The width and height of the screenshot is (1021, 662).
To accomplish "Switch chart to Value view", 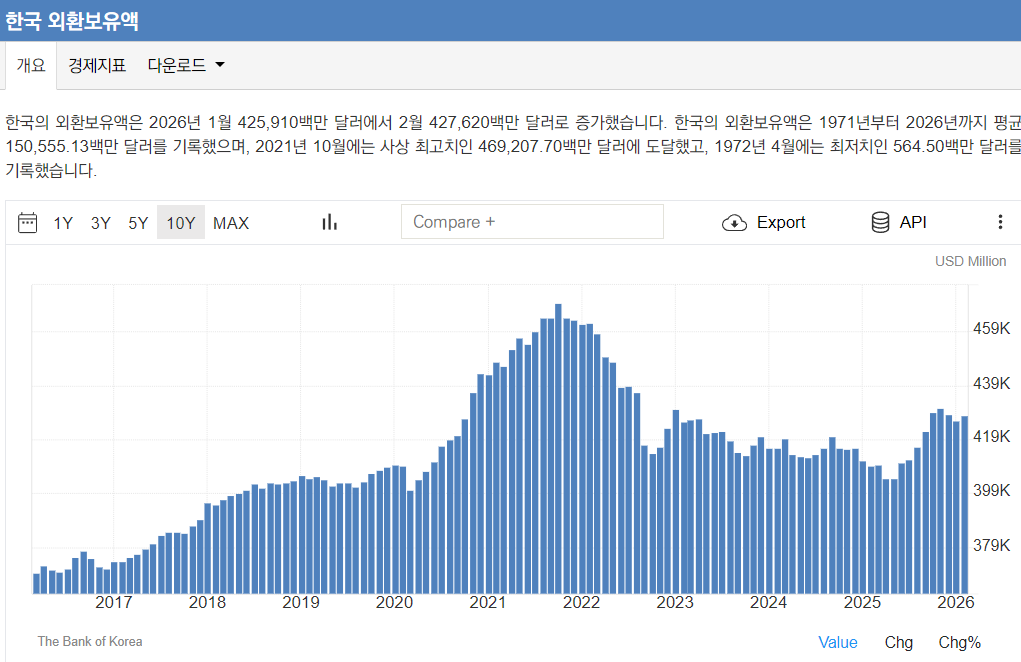I will tap(837, 642).
